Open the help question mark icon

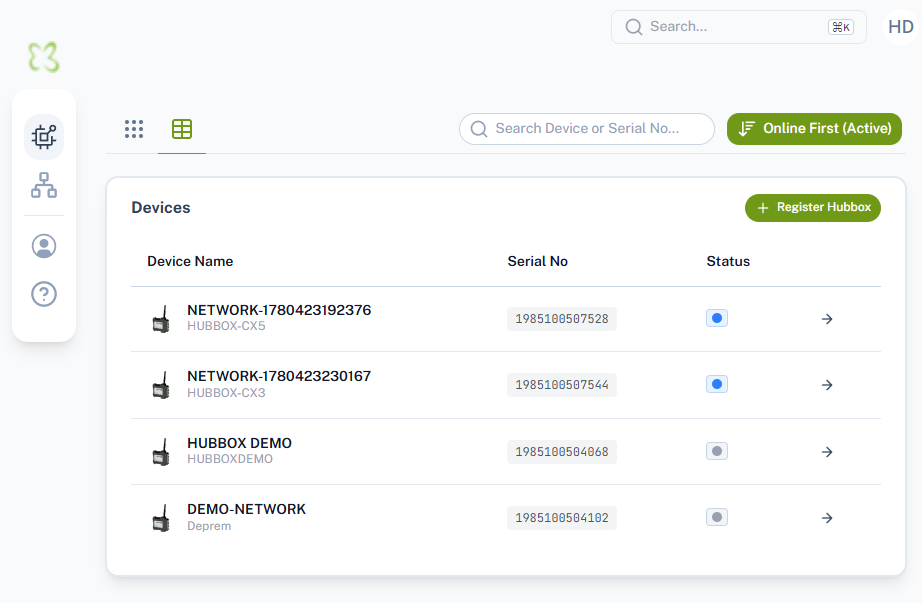[x=44, y=294]
